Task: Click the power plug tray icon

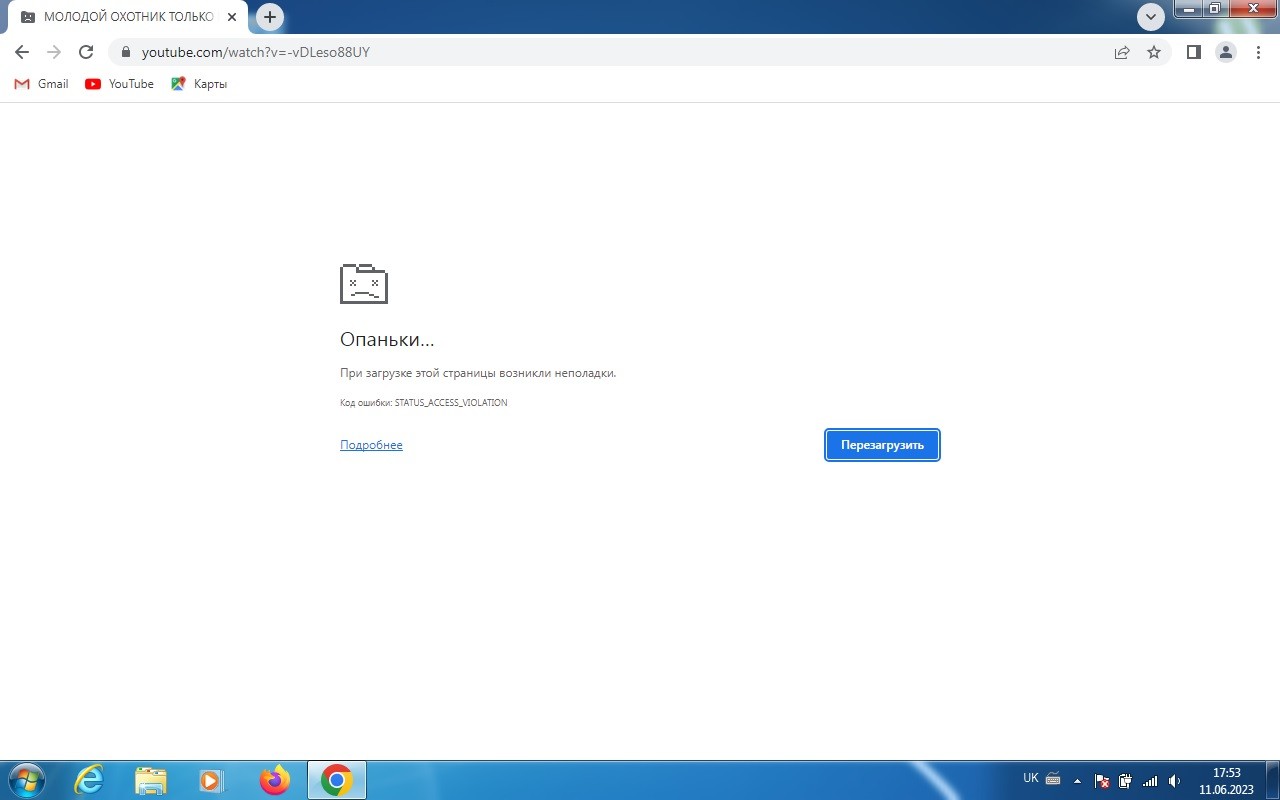Action: 1126,781
